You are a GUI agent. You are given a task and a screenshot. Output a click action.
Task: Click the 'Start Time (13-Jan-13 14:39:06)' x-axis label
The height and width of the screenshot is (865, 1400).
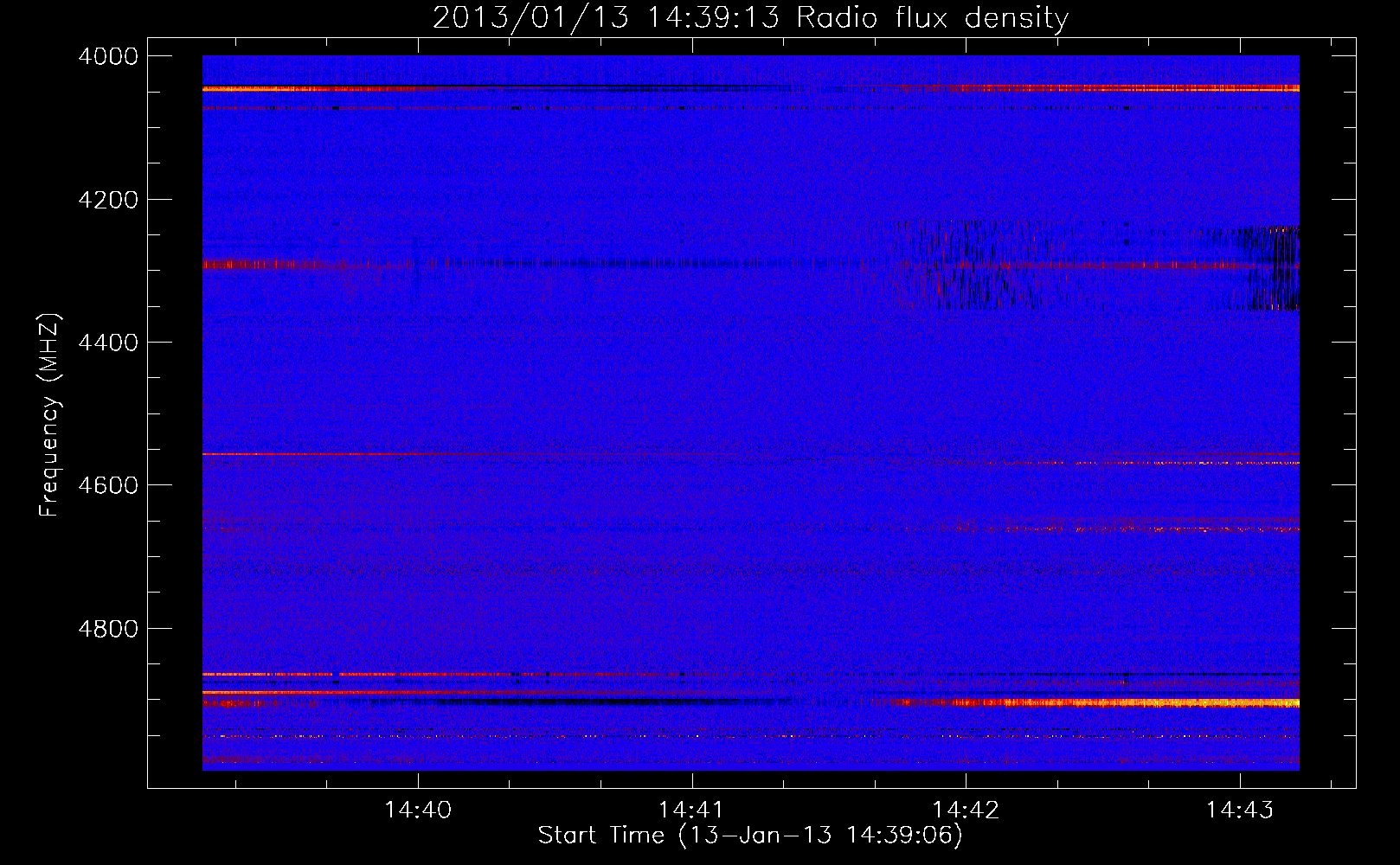[x=750, y=836]
